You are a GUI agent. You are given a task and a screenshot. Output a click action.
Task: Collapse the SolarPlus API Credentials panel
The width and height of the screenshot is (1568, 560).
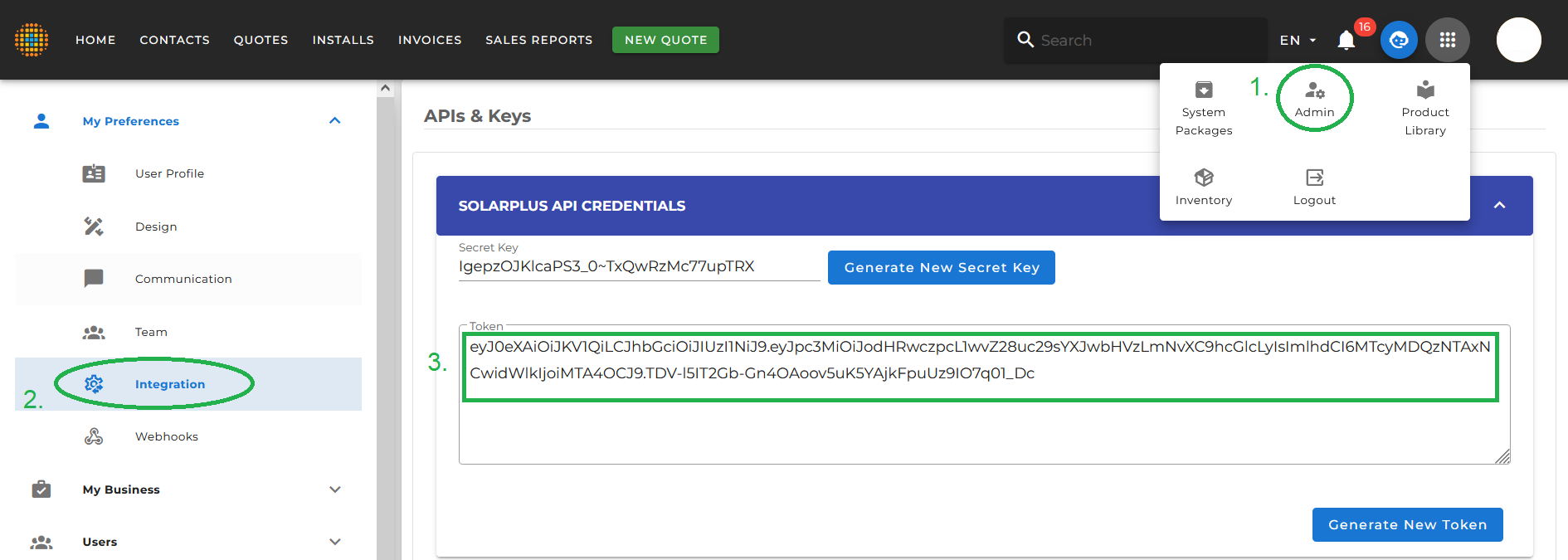pyautogui.click(x=1500, y=205)
